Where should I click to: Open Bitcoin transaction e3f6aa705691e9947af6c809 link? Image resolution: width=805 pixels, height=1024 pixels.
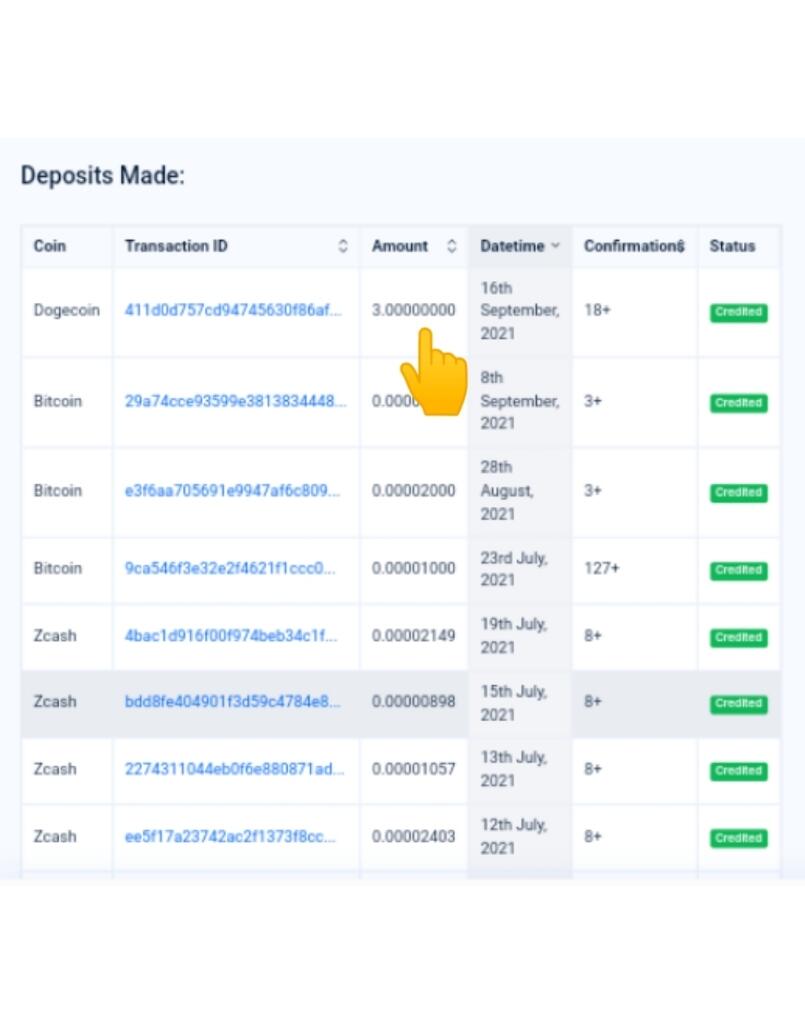coord(232,490)
